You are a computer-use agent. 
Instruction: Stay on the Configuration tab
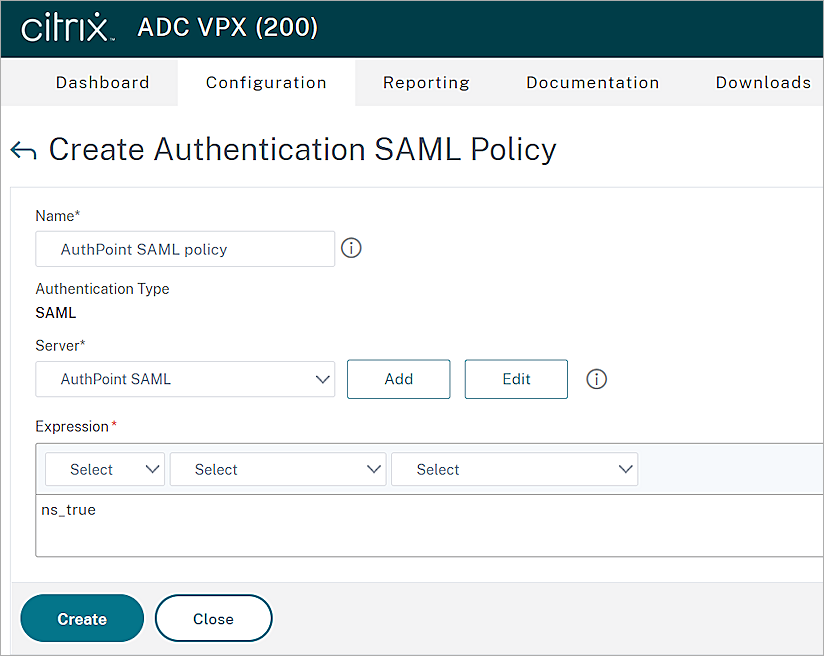click(266, 82)
